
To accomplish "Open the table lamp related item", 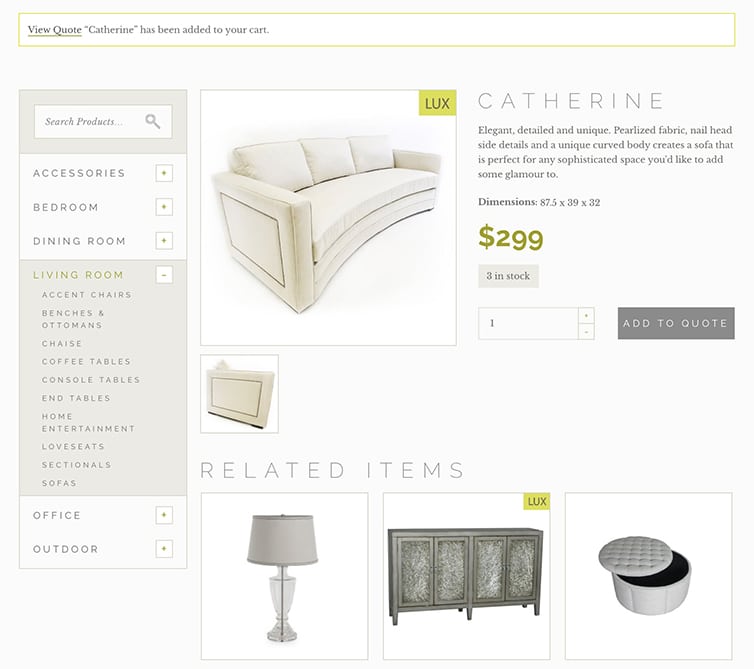I will pyautogui.click(x=285, y=576).
